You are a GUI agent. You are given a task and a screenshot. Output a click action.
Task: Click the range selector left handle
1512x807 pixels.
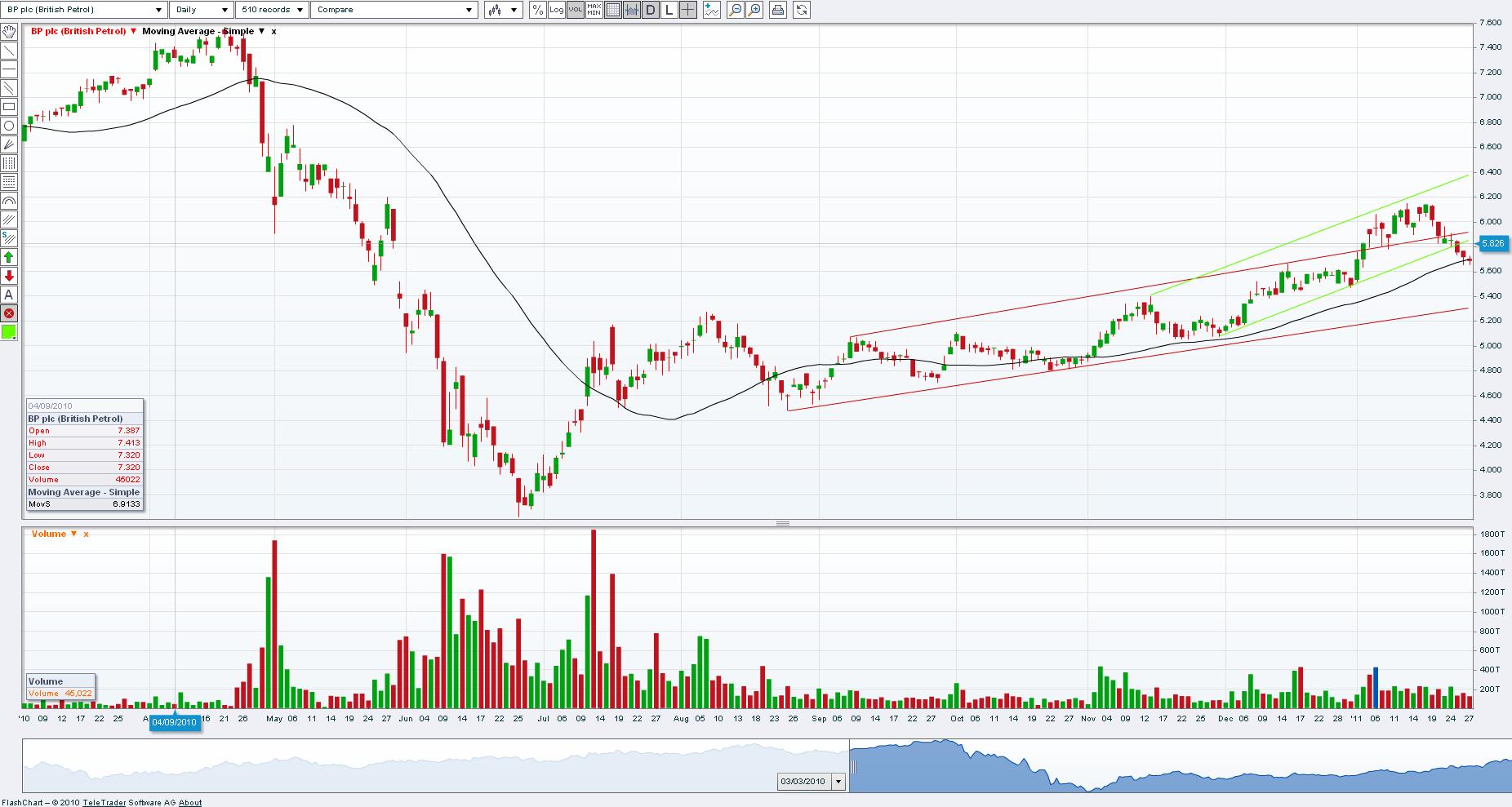pyautogui.click(x=854, y=767)
